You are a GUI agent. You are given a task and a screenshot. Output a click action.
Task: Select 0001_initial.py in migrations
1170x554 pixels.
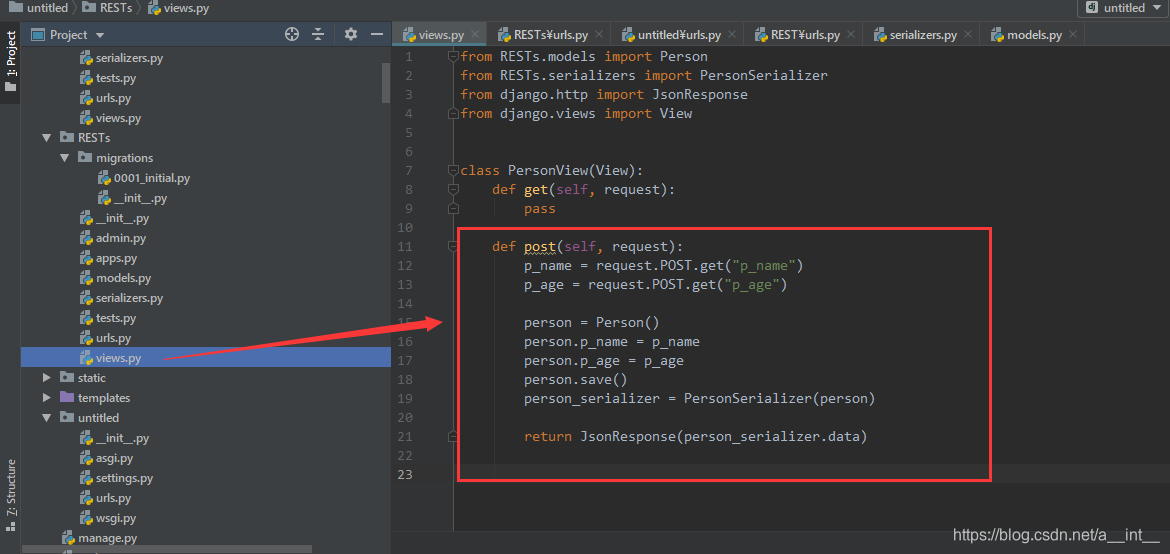tap(143, 178)
